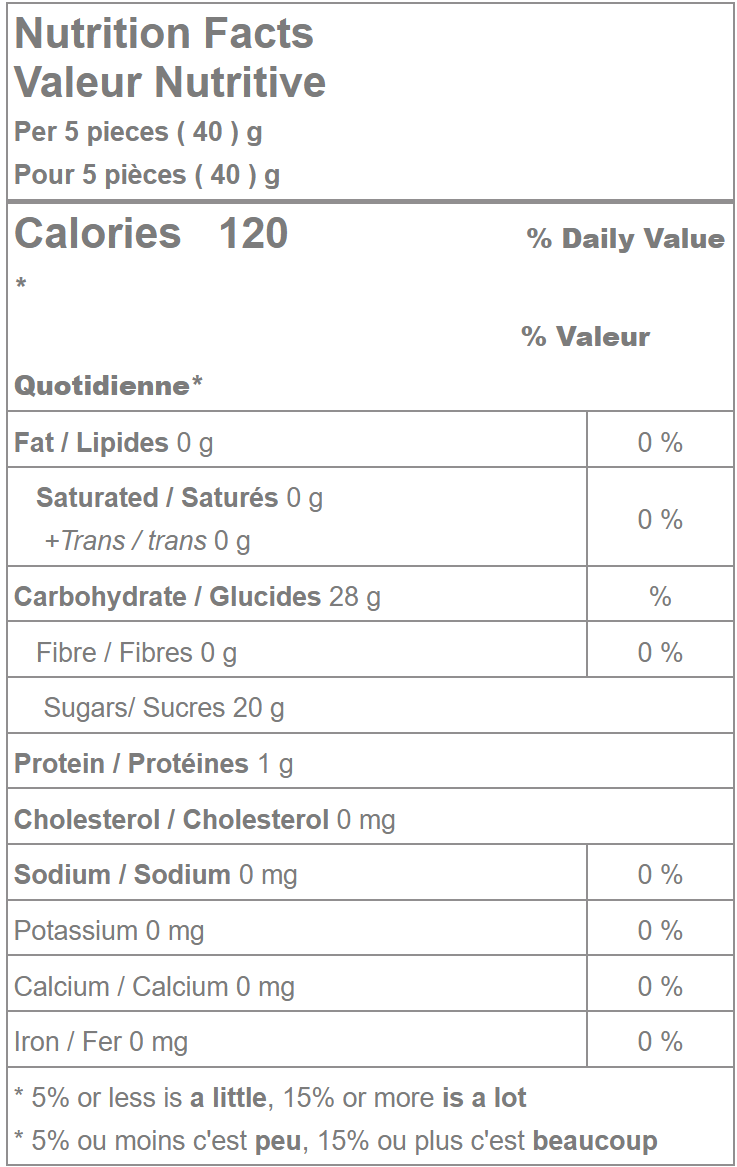Click the Cholesterol 0 mg row
Viewport: 737px width, 1167px height.
point(204,820)
